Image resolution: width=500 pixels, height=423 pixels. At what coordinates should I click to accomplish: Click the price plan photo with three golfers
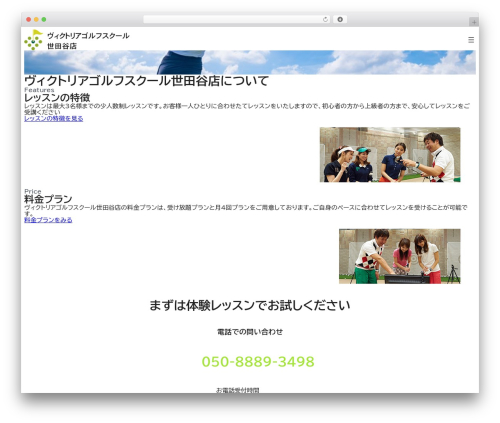[400, 256]
